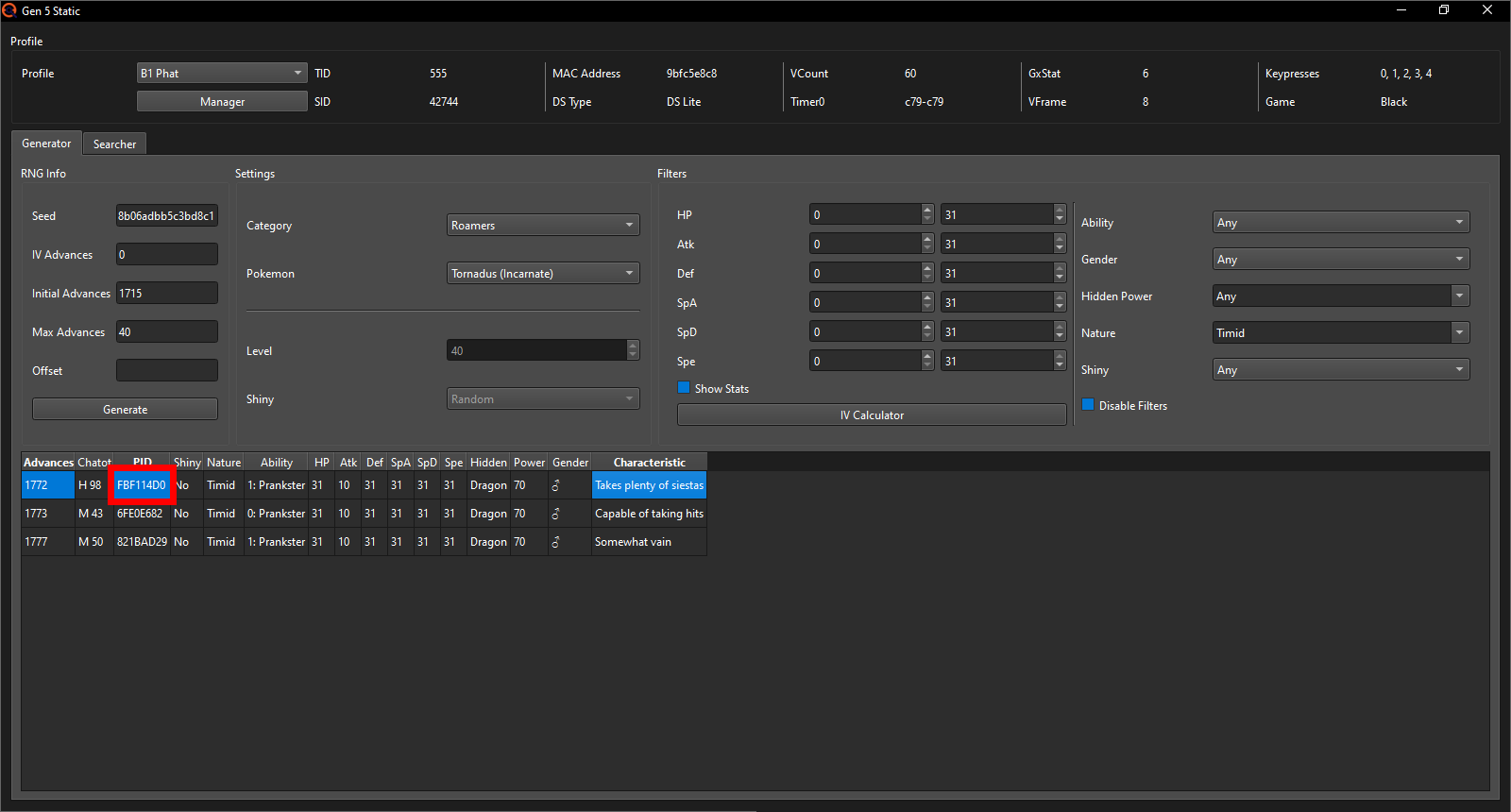Expand the Category dropdown set to Roamers
This screenshot has width=1511, height=812.
click(542, 225)
